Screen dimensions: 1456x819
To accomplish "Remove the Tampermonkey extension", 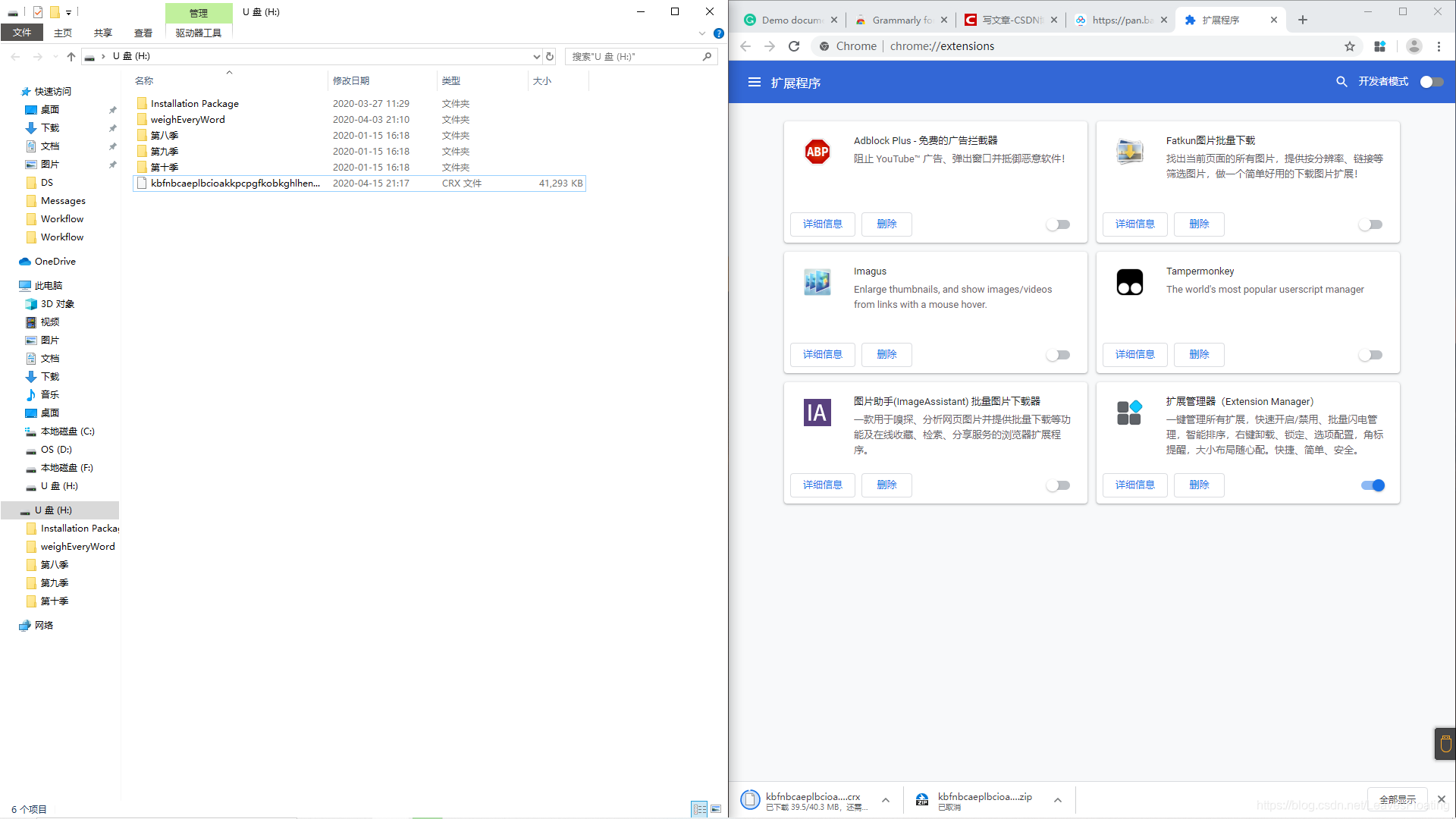I will click(x=1199, y=355).
